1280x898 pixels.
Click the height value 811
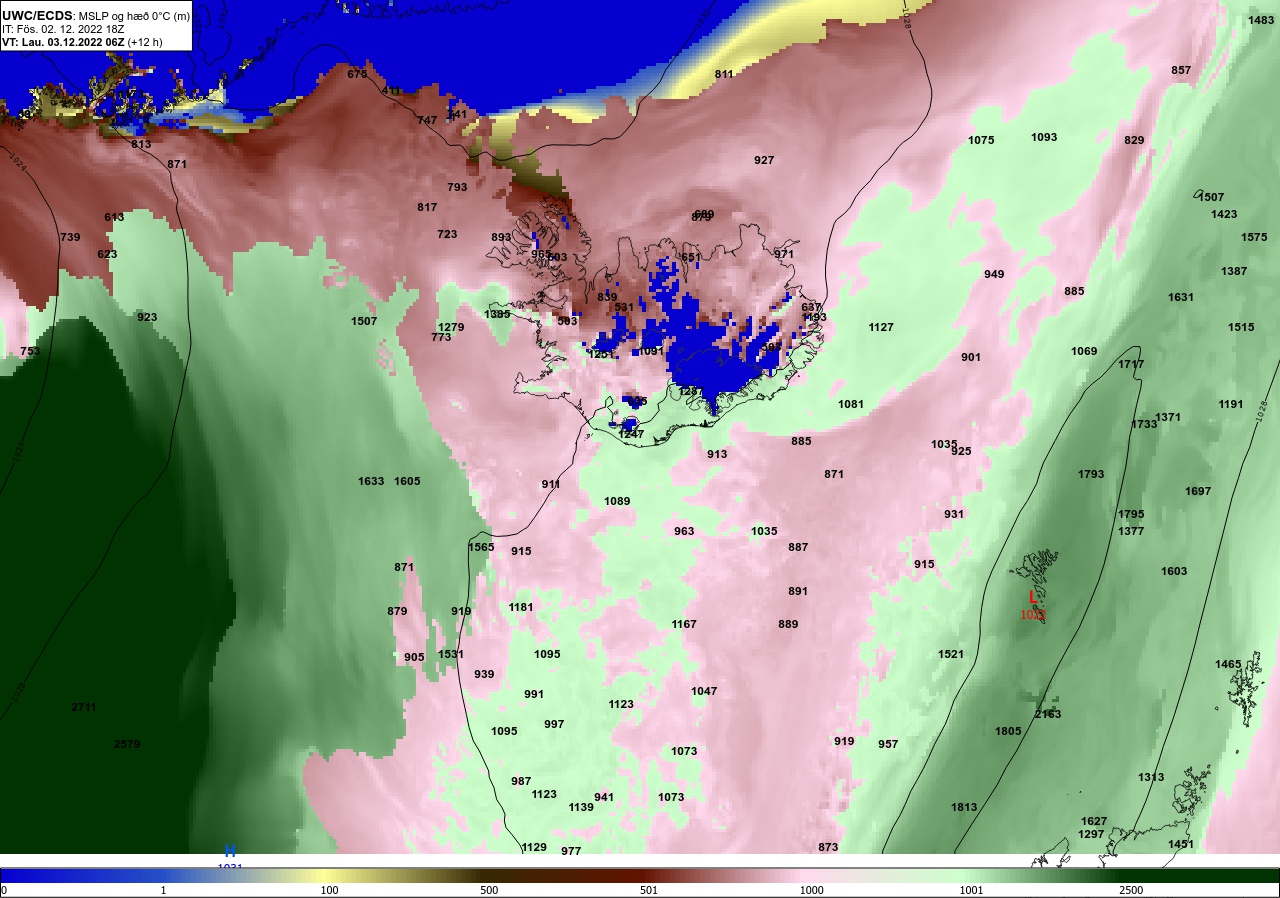(x=724, y=74)
